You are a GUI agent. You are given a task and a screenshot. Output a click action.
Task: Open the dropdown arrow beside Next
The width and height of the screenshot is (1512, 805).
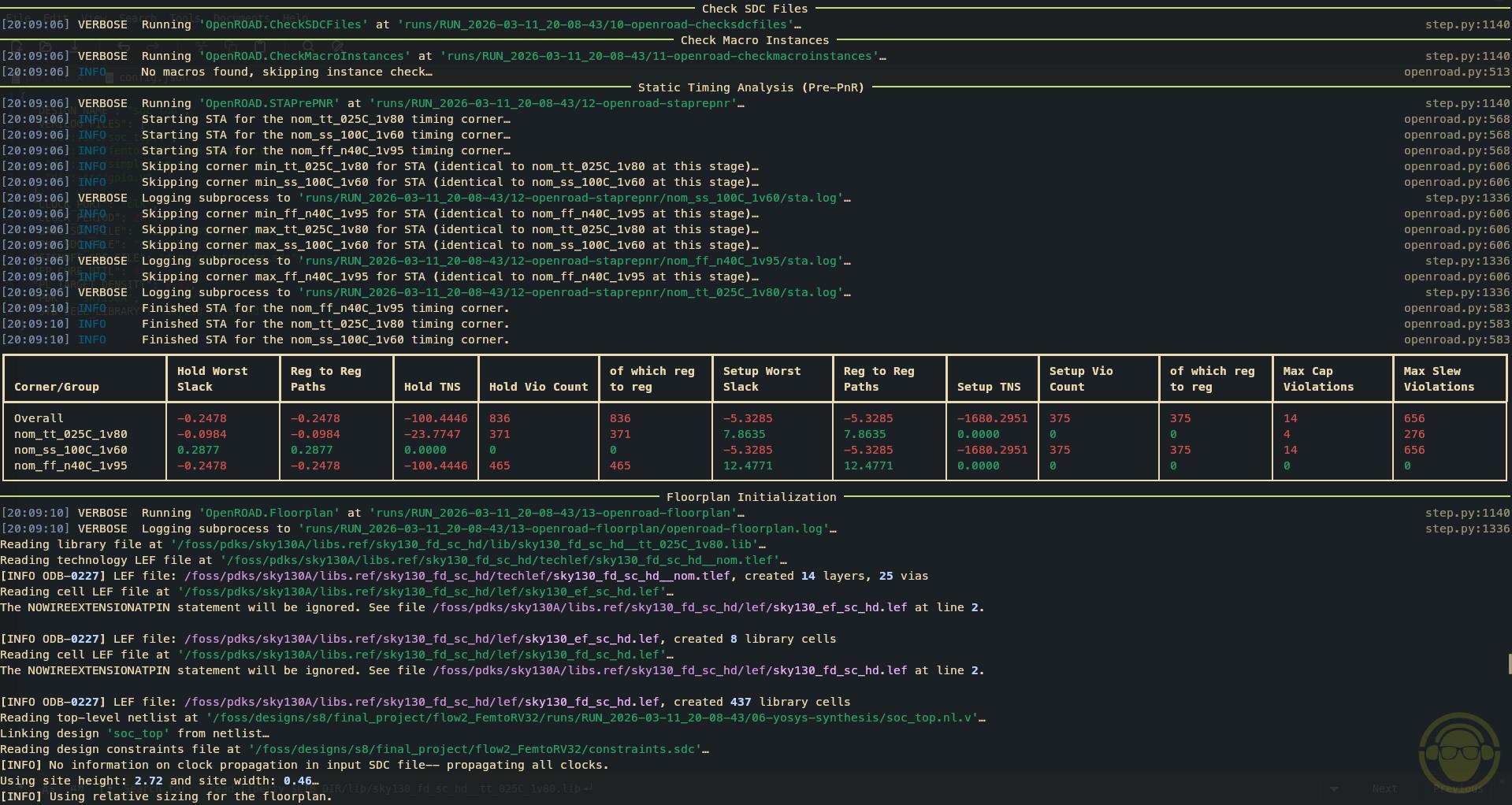[1334, 788]
